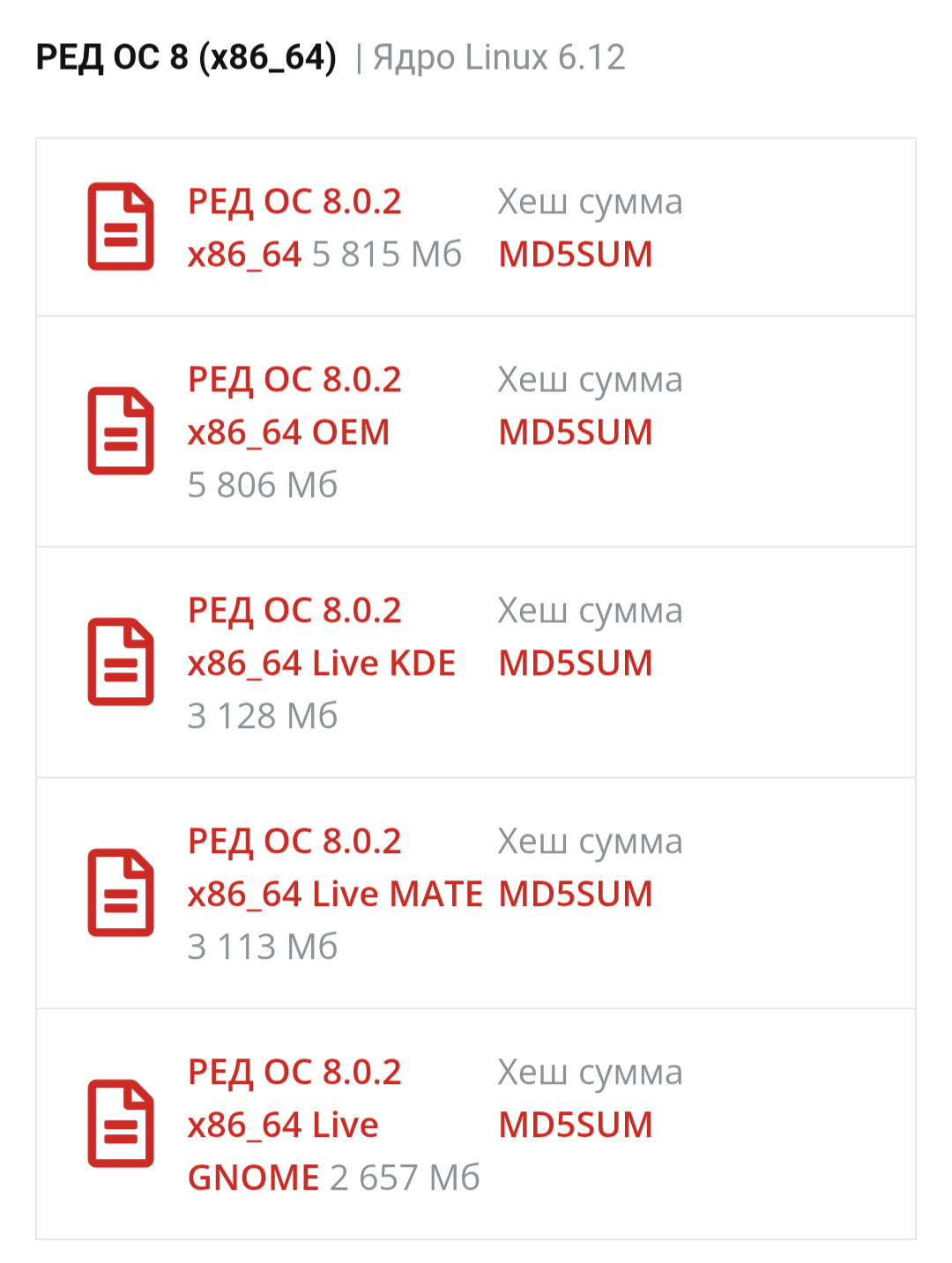
Task: Click the РЕД ОС 8 (x86_64) heading
Action: pos(186,57)
